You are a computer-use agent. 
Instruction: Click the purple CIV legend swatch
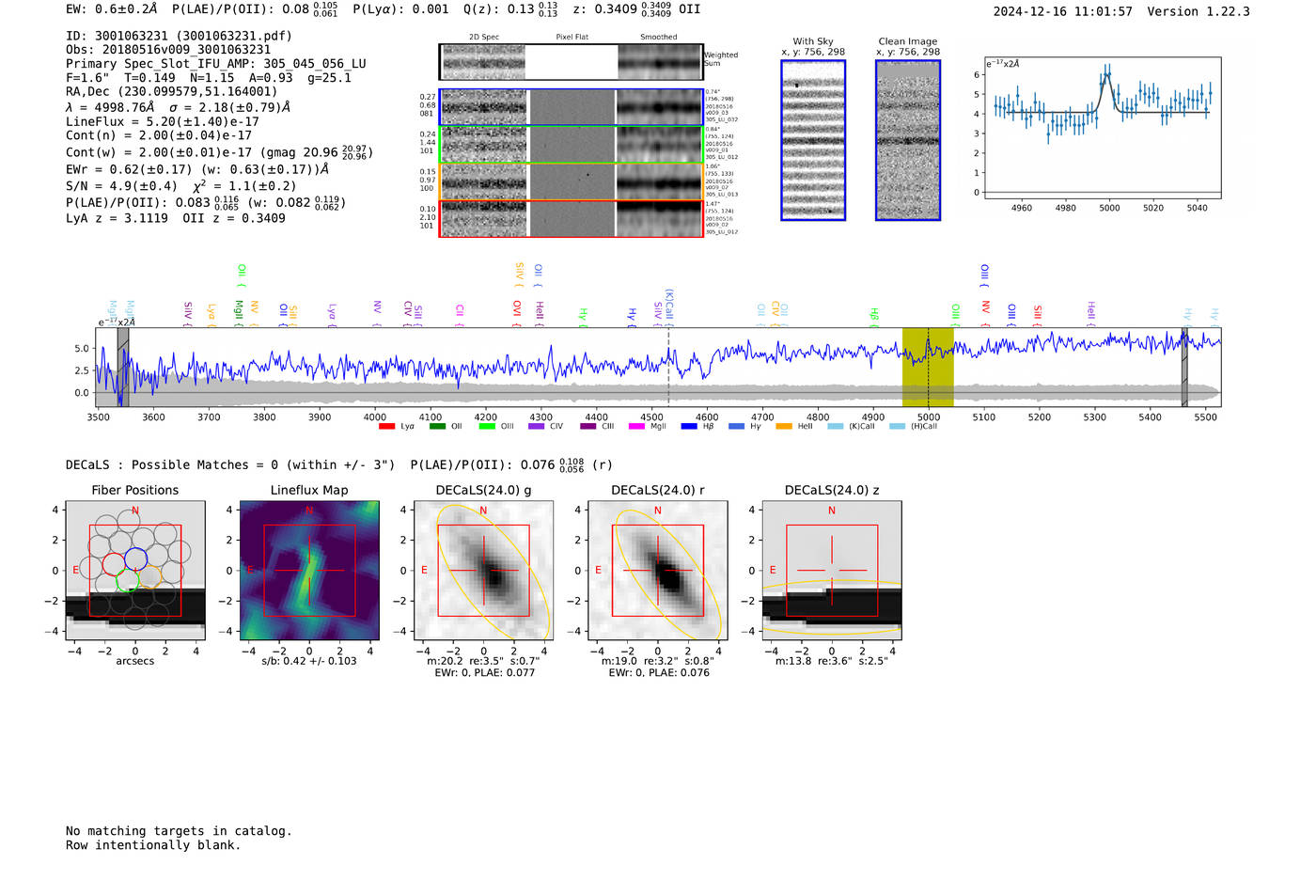[x=536, y=427]
